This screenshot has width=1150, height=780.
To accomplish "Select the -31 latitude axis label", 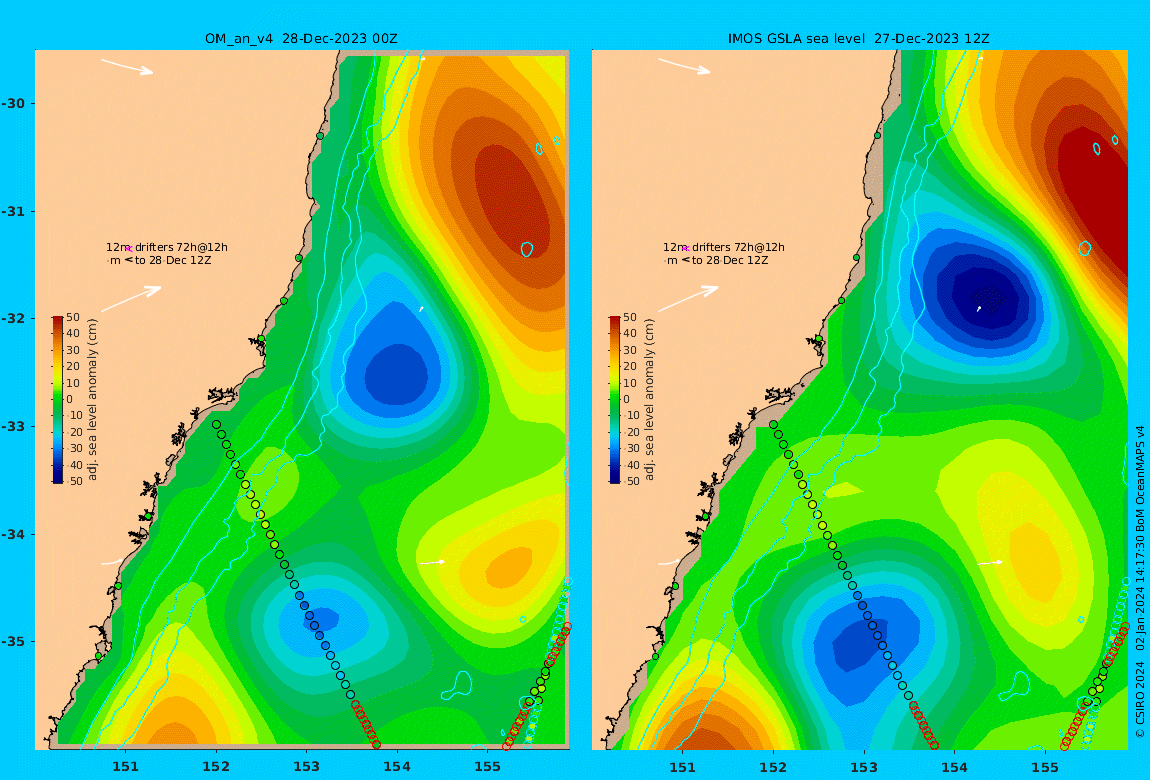I will pyautogui.click(x=13, y=211).
